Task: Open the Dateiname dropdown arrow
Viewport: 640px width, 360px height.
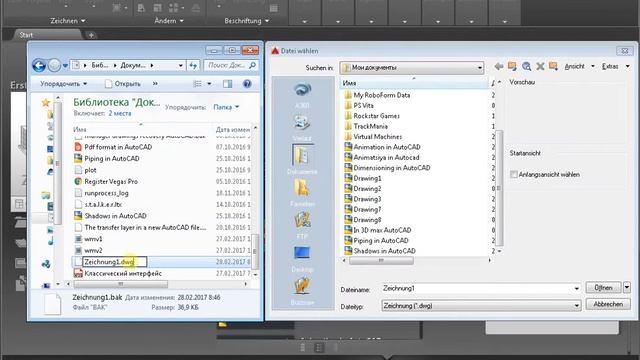Action: (x=576, y=289)
